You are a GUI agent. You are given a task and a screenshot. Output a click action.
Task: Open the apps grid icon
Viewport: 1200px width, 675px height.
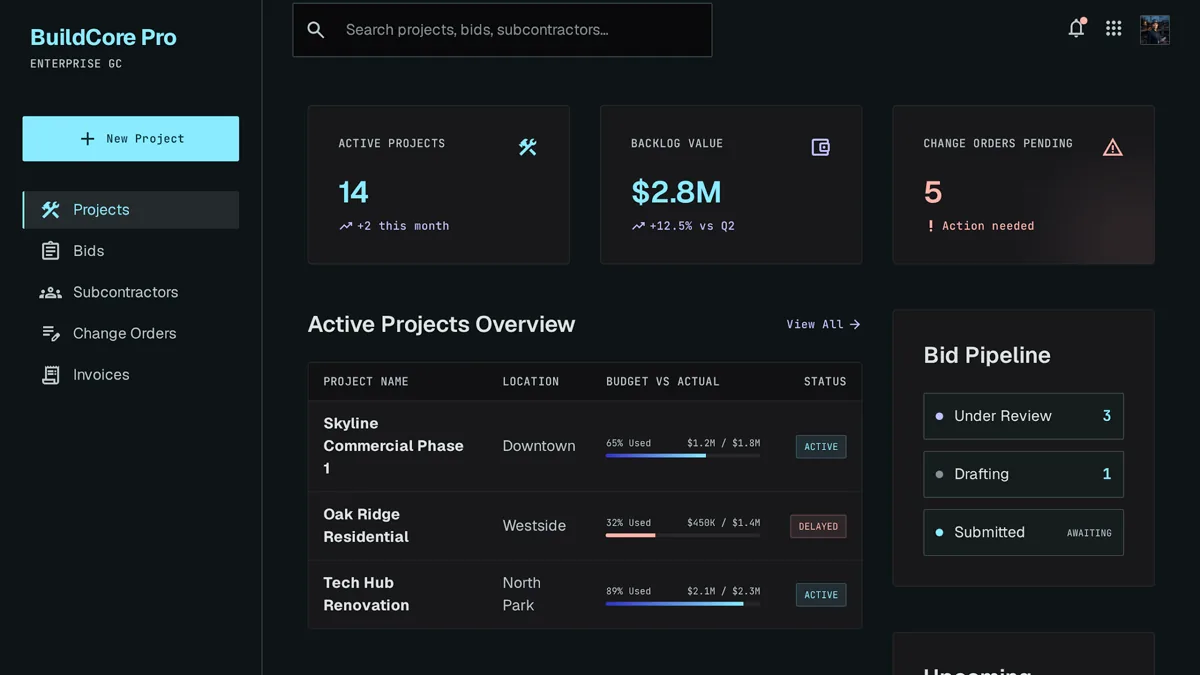tap(1113, 29)
